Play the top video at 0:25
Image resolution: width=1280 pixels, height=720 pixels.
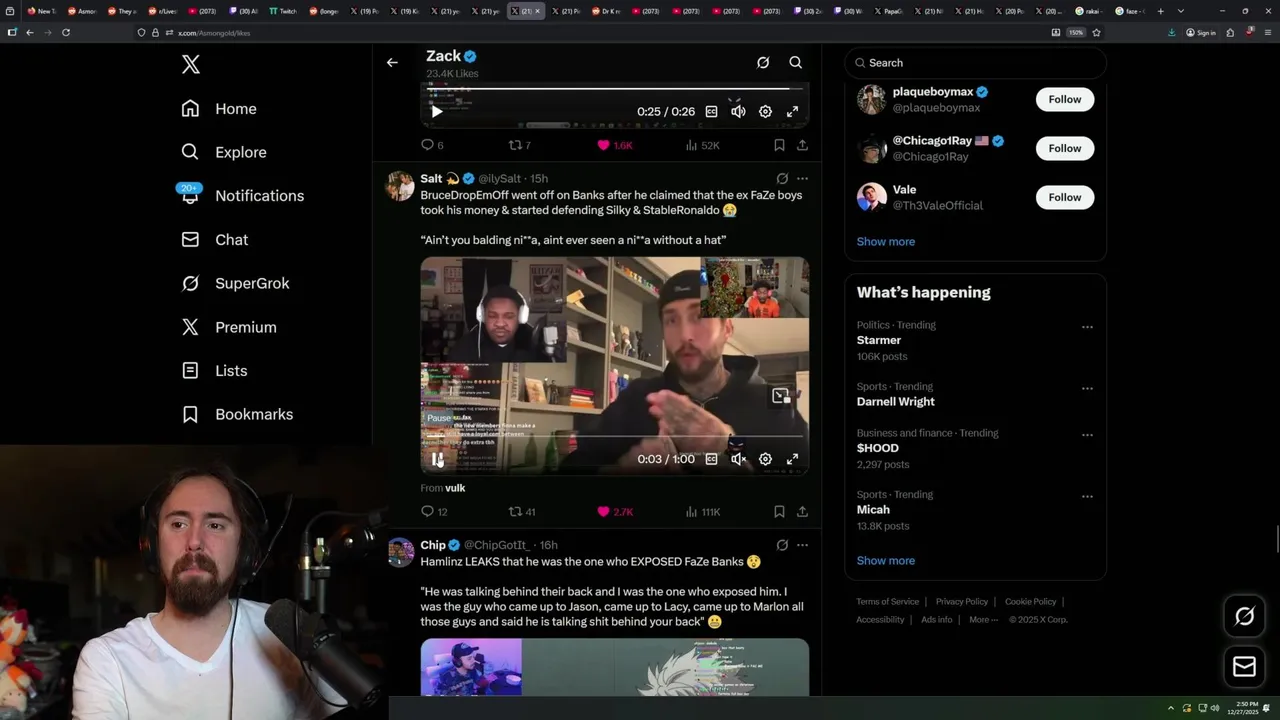(x=437, y=112)
